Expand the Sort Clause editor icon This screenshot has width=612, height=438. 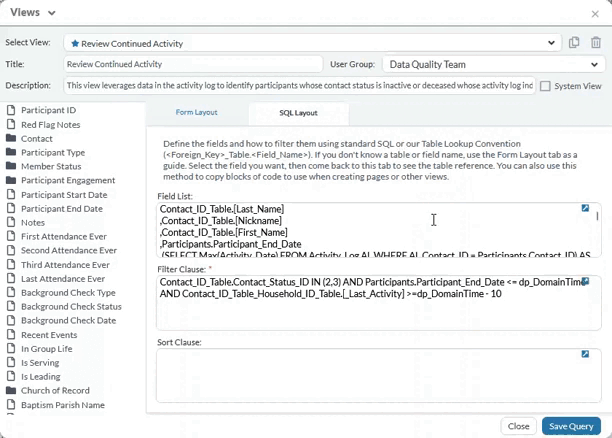tap(585, 354)
